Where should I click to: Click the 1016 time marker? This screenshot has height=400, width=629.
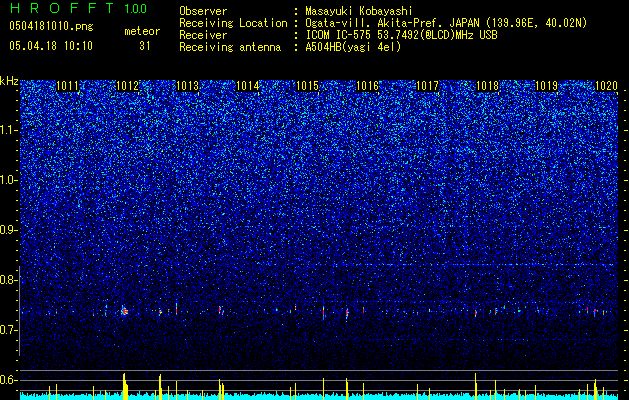pyautogui.click(x=367, y=86)
